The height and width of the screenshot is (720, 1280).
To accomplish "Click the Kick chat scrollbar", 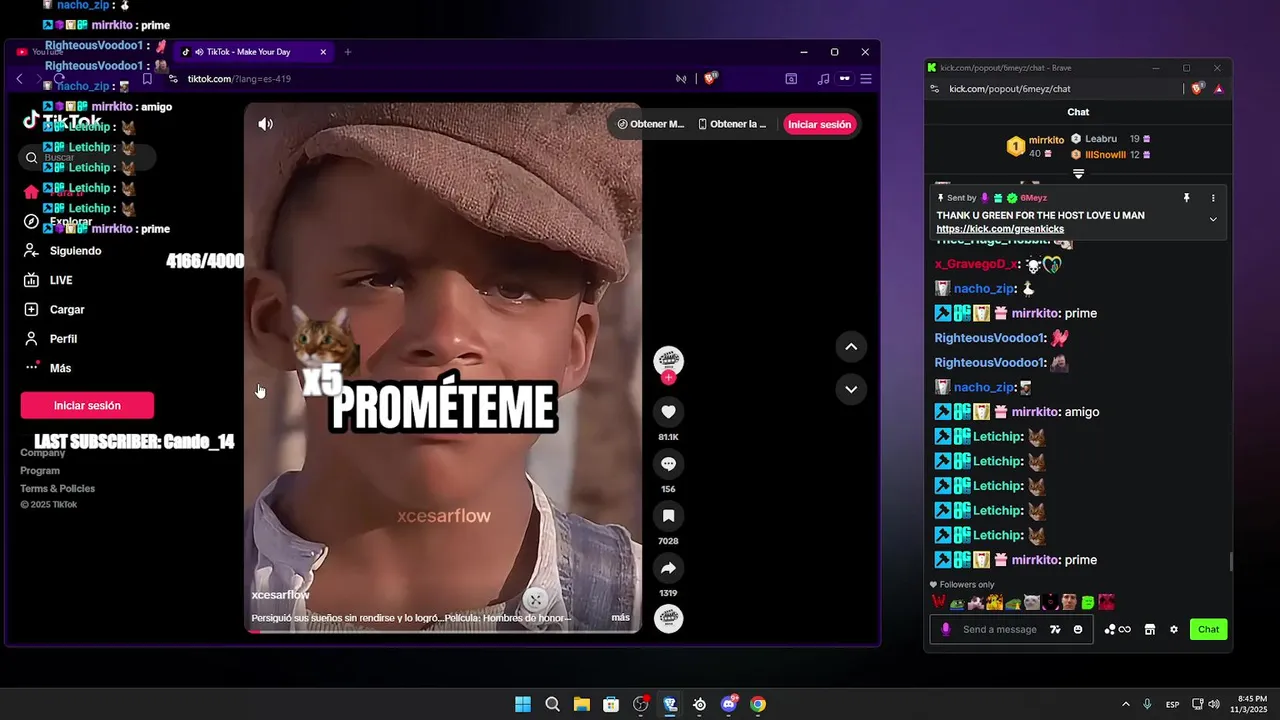I will click(1231, 562).
